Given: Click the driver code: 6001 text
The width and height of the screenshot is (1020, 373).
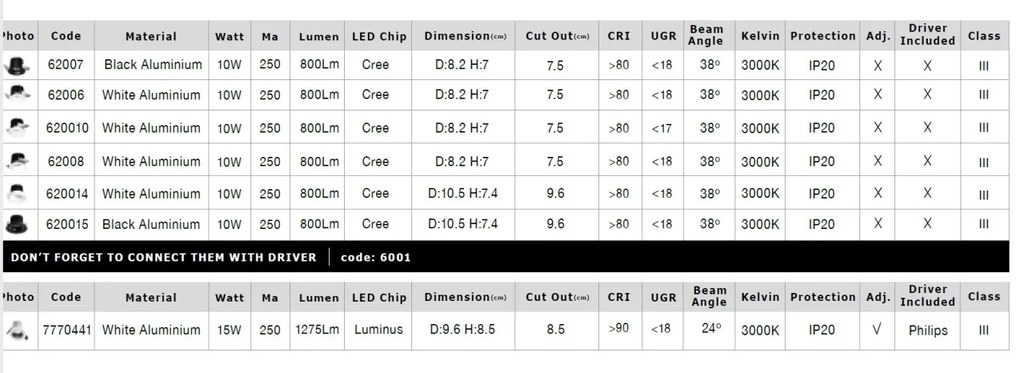Looking at the screenshot, I should 375,257.
